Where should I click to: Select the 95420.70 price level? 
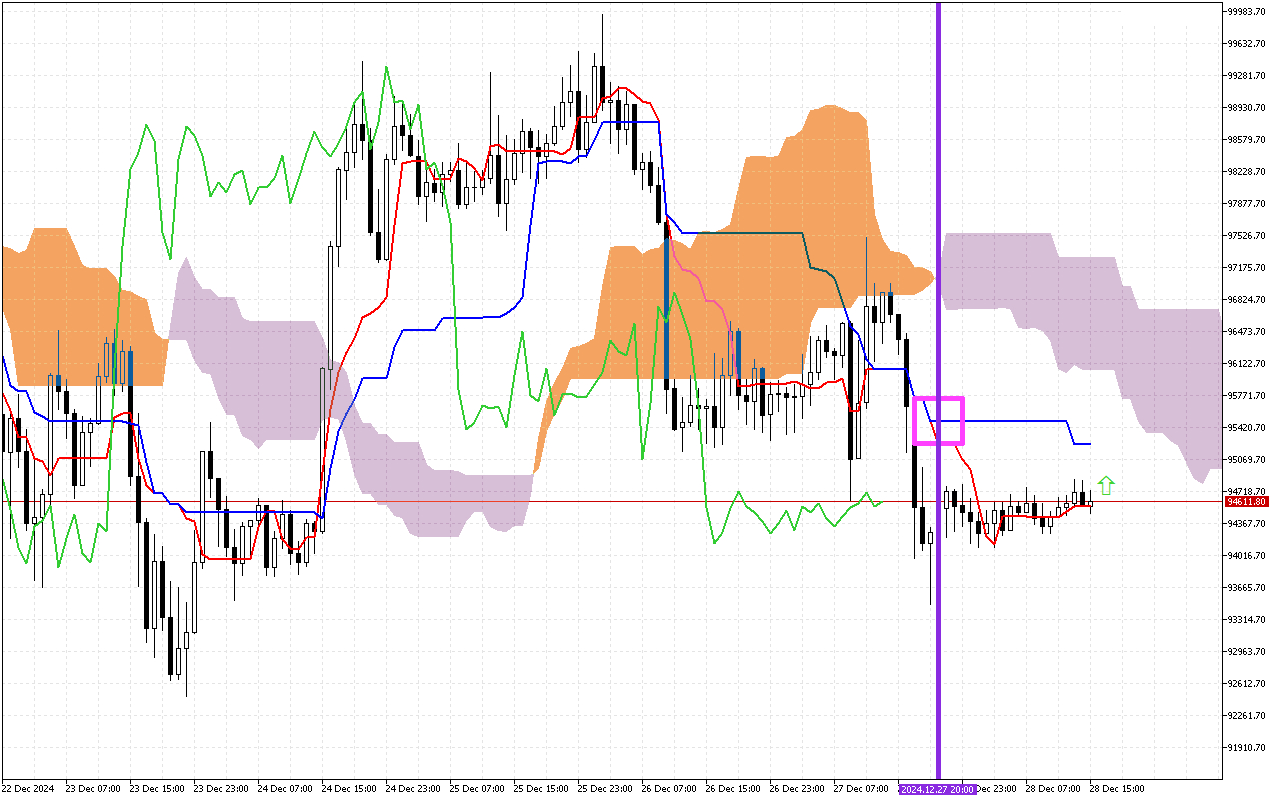[x=1246, y=428]
